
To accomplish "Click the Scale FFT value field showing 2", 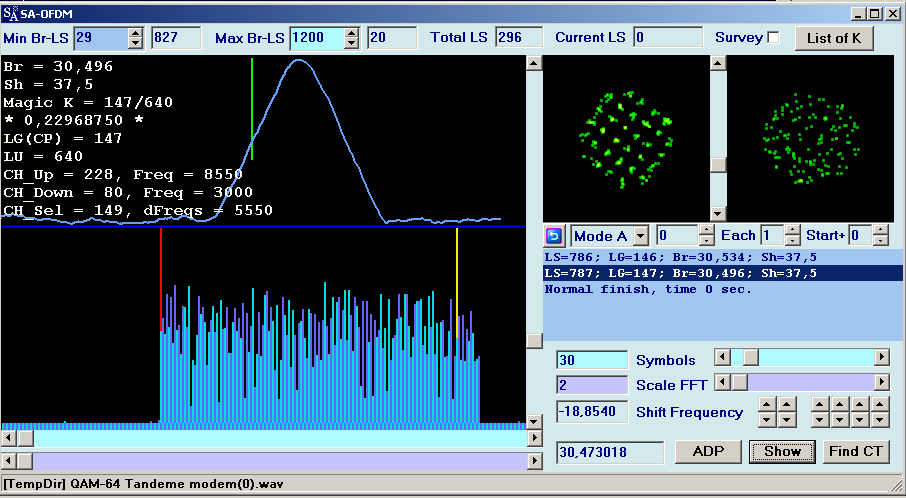I will pos(592,385).
